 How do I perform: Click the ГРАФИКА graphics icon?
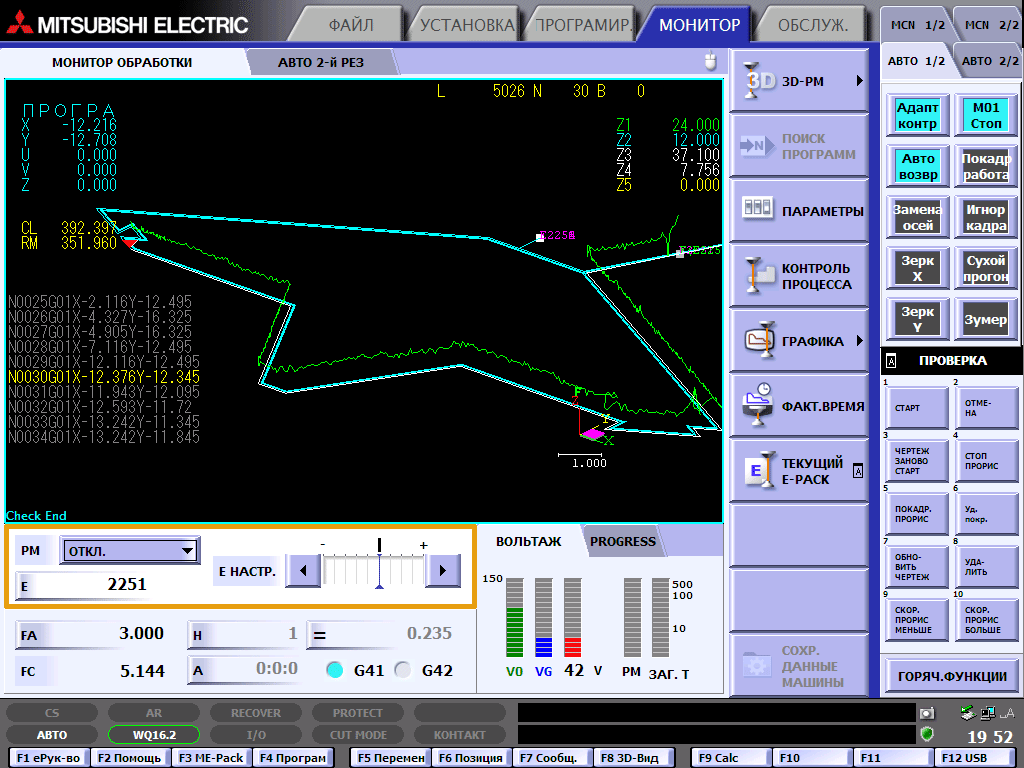[x=757, y=341]
